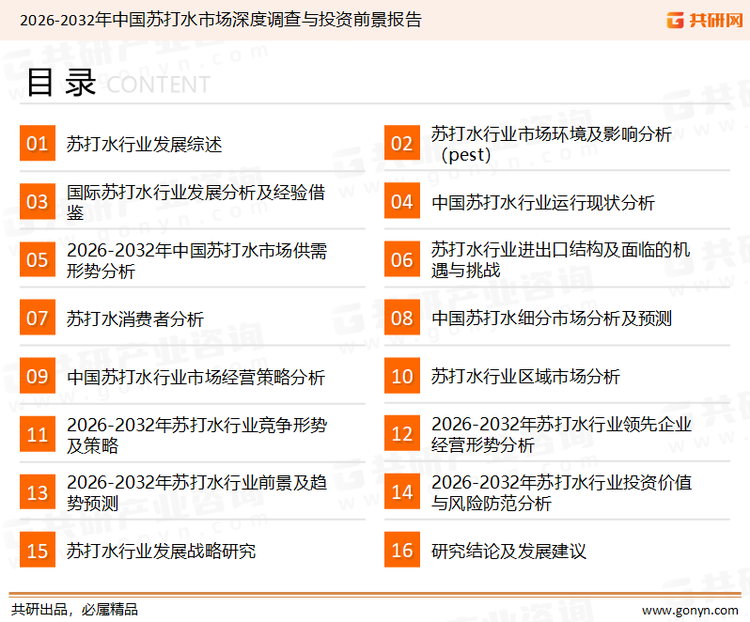Select chapter 苏打水行业区域市场分析
The image size is (750, 622).
tap(525, 377)
